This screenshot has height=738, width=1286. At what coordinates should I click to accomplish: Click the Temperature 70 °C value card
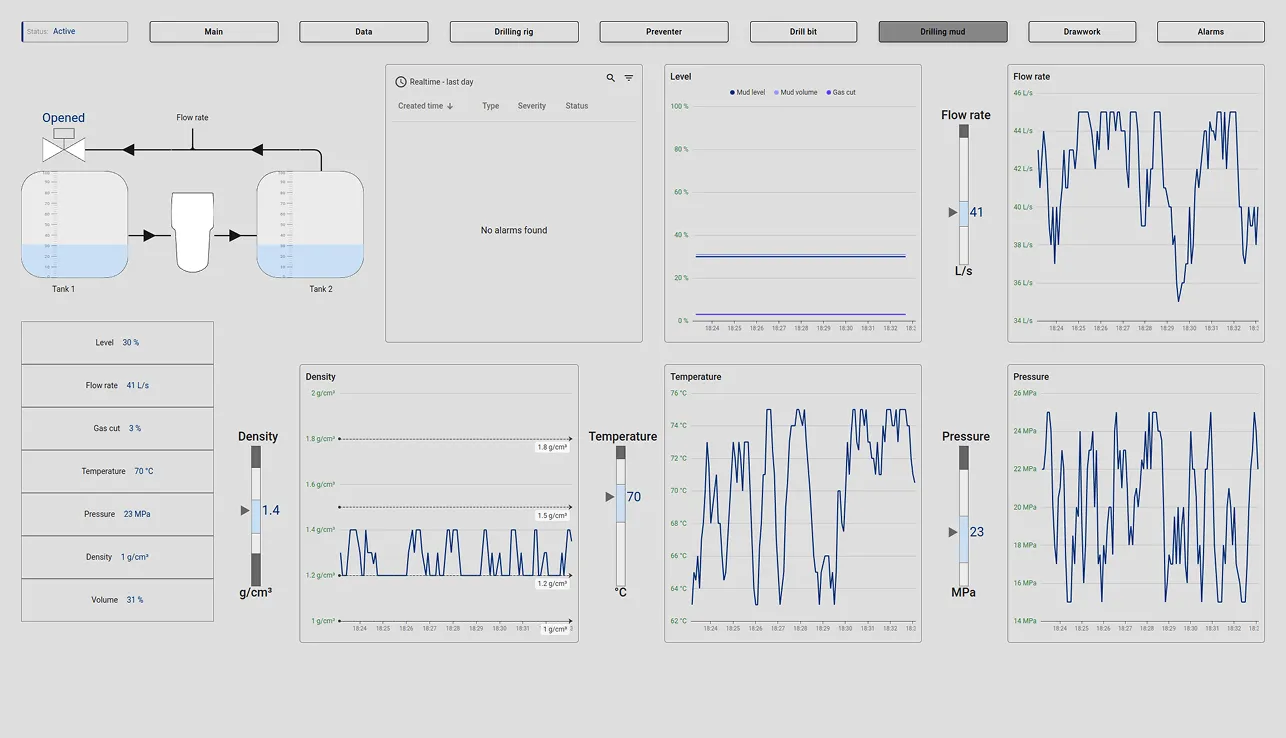point(117,471)
